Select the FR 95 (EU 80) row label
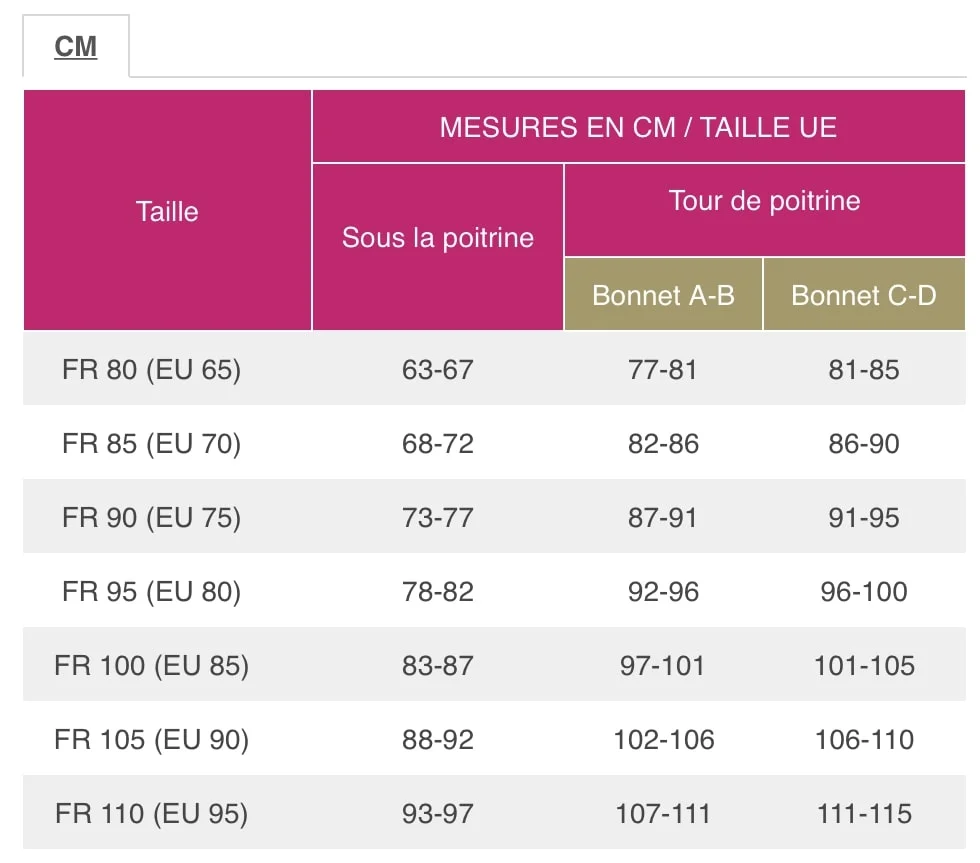Image resolution: width=980 pixels, height=863 pixels. coord(151,591)
